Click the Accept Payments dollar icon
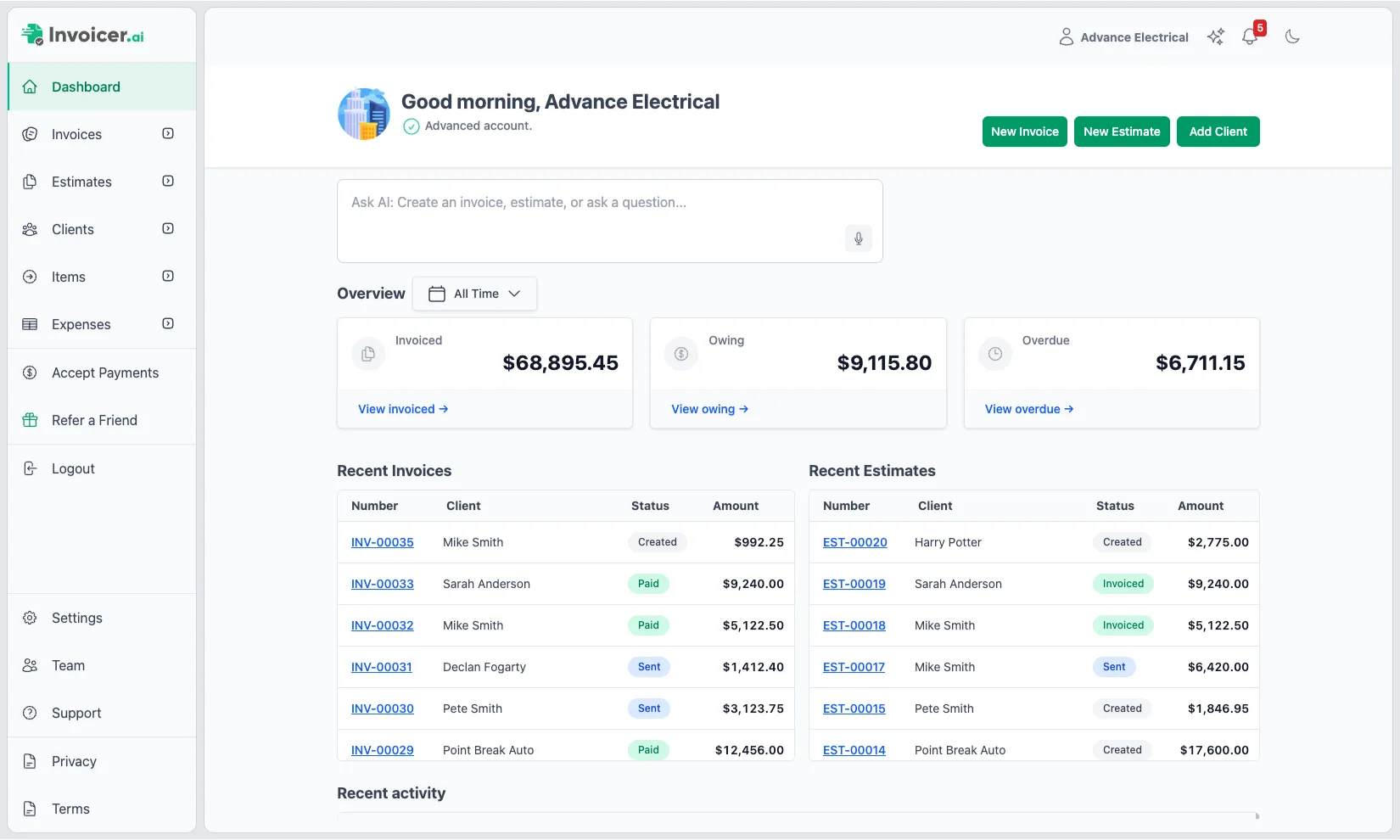This screenshot has width=1400, height=840. click(x=30, y=372)
